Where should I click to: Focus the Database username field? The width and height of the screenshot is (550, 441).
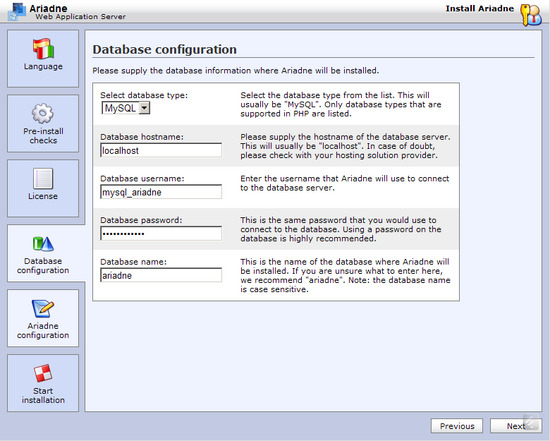161,192
